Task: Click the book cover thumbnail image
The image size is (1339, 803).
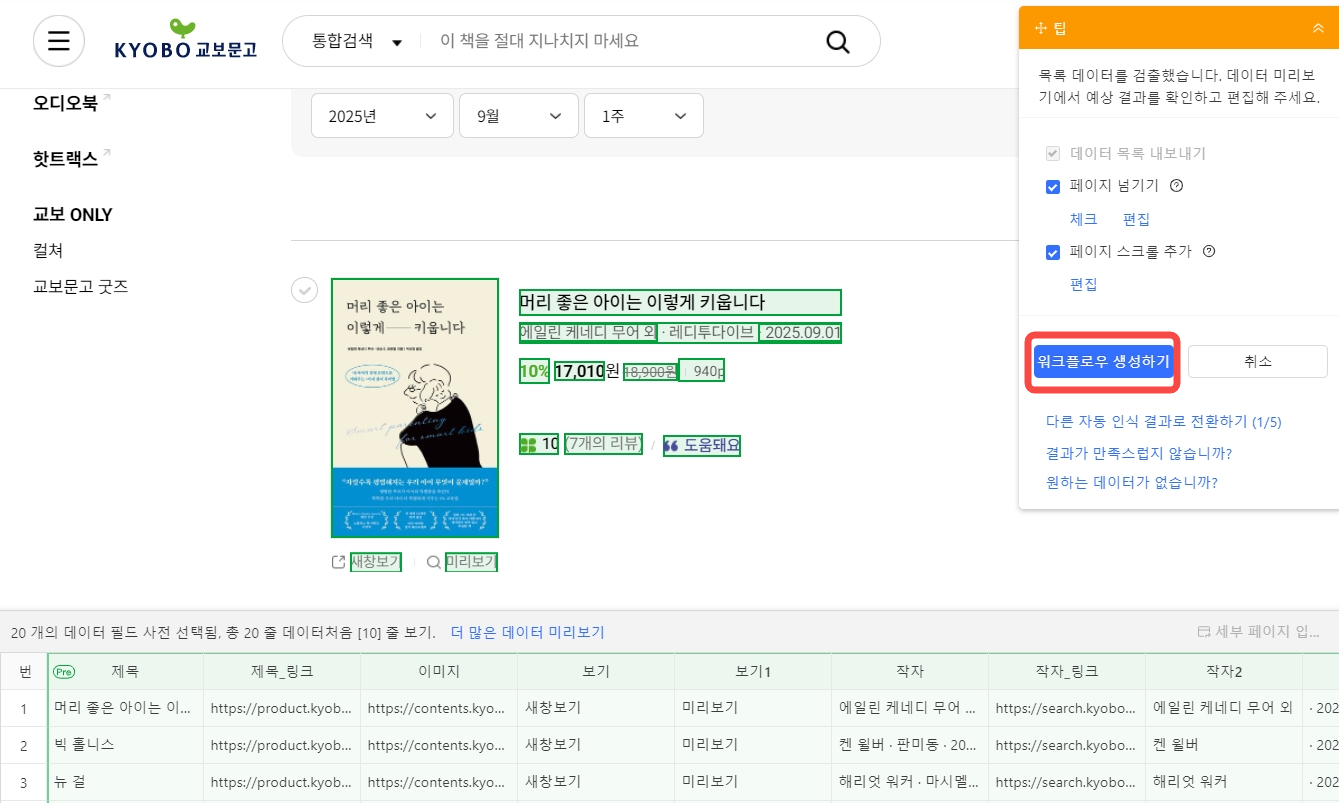Action: pos(414,408)
